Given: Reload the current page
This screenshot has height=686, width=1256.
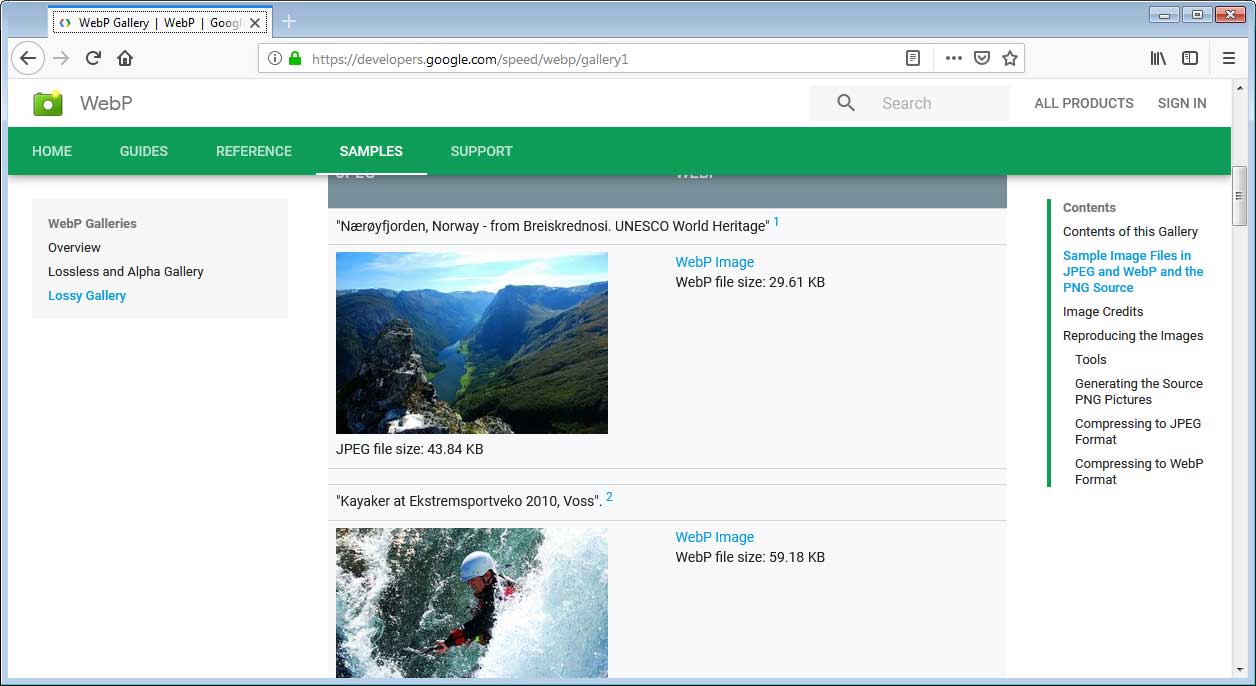Looking at the screenshot, I should pos(93,58).
